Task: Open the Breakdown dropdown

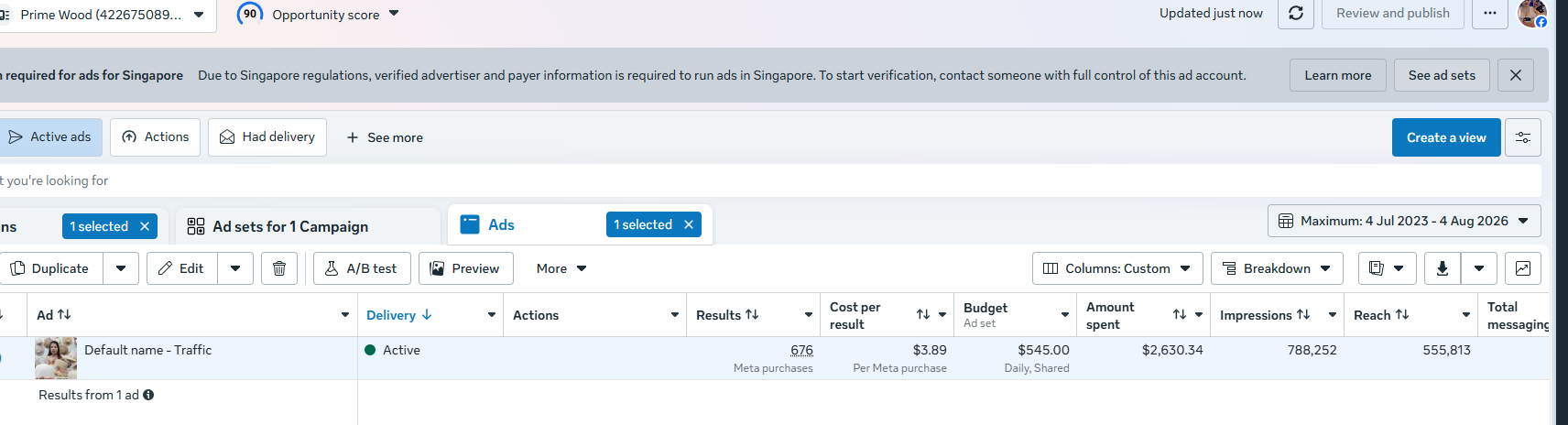Action: [x=1277, y=268]
